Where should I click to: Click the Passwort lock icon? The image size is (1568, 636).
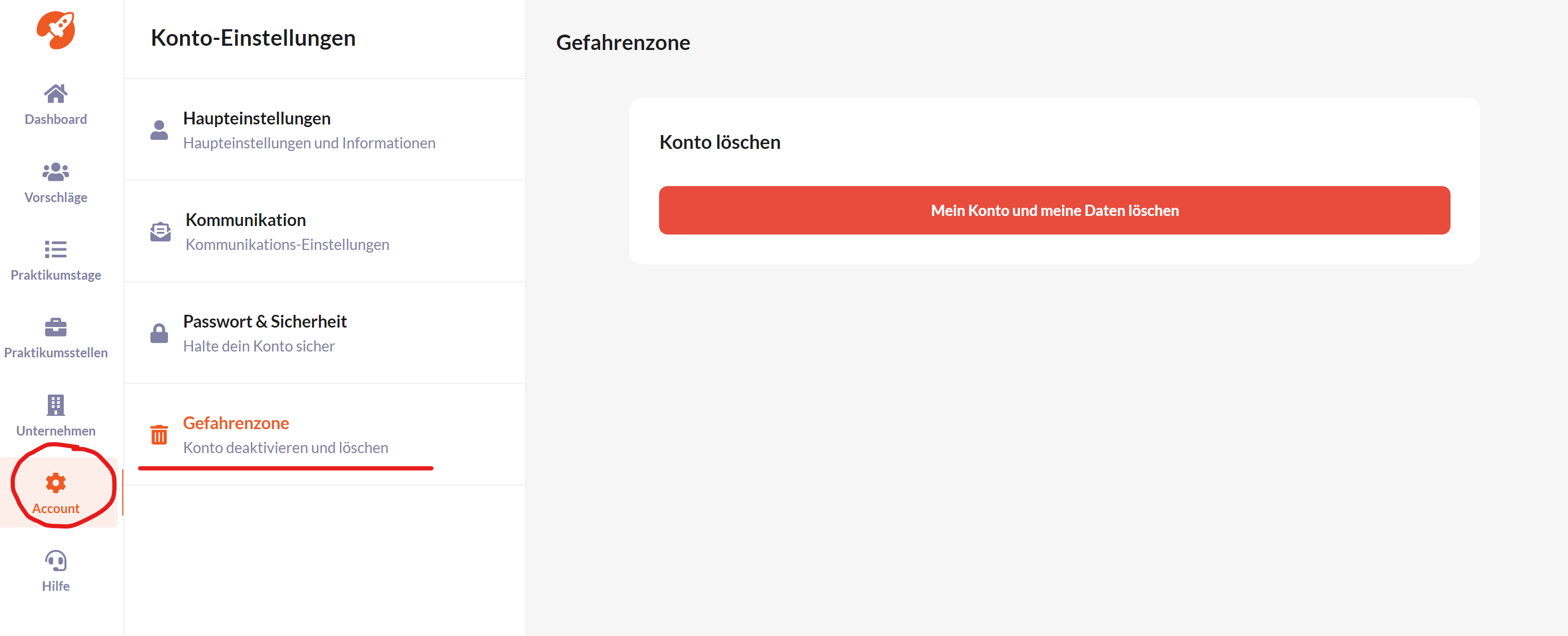click(x=159, y=333)
